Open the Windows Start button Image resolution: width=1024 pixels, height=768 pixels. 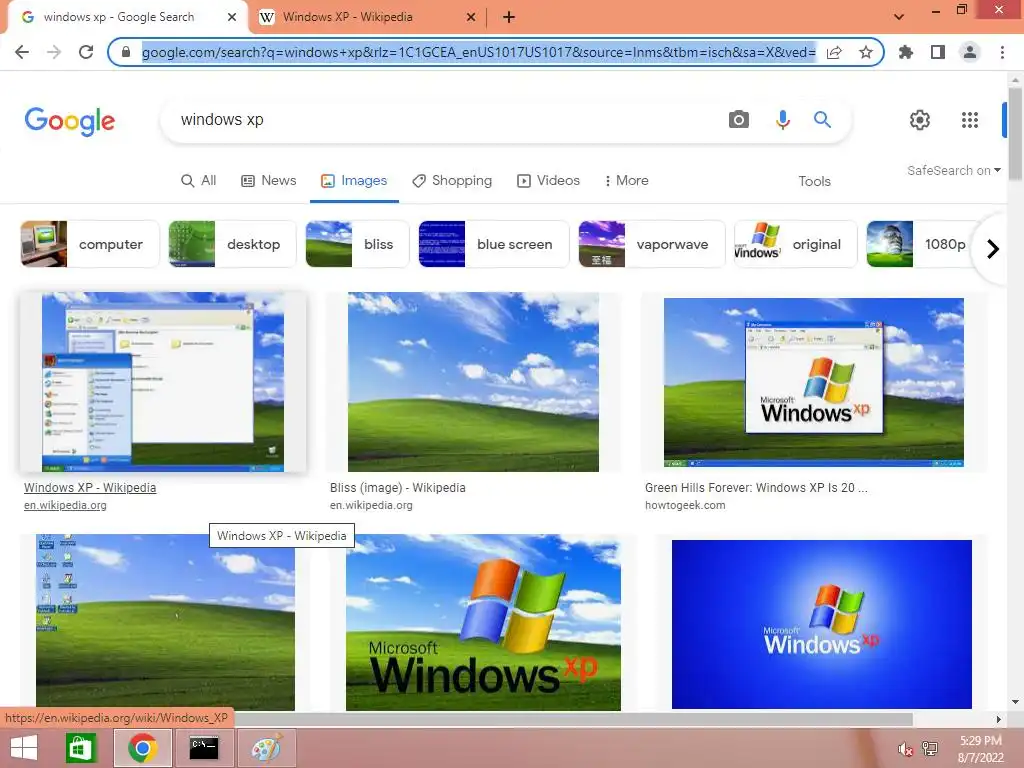24,748
